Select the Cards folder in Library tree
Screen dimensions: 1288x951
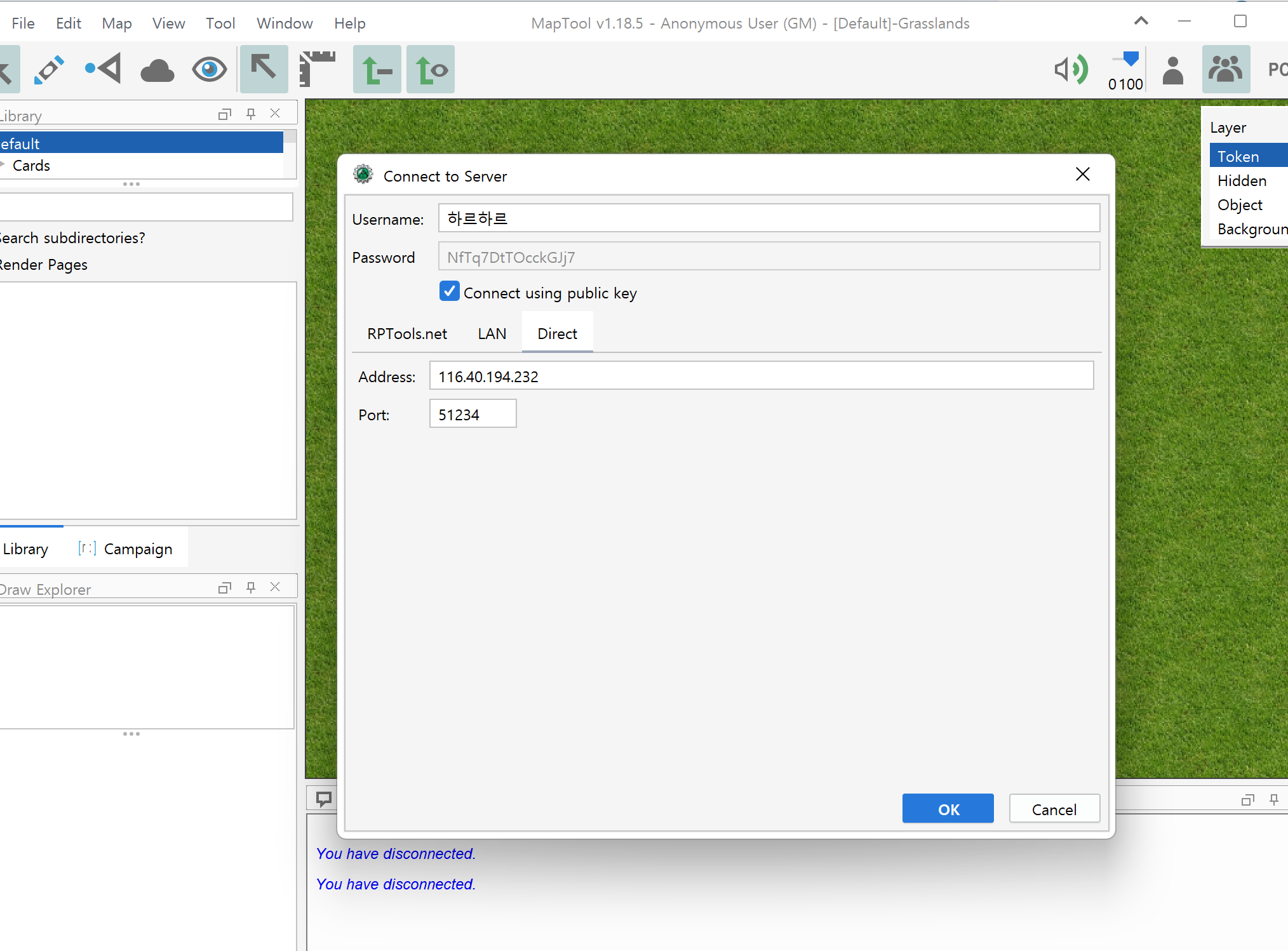pos(31,166)
